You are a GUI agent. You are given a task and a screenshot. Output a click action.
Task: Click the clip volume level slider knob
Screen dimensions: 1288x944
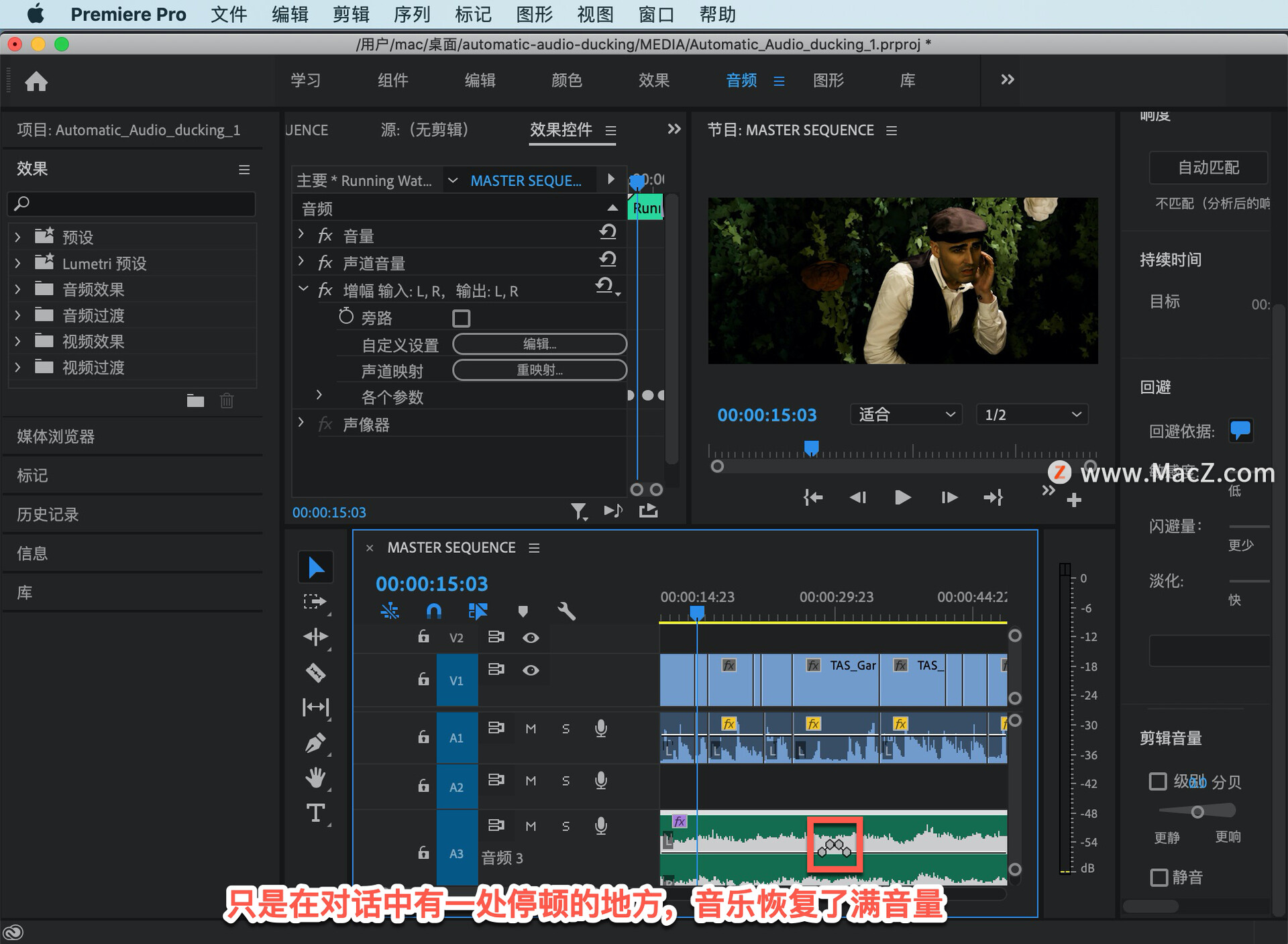coord(1197,812)
